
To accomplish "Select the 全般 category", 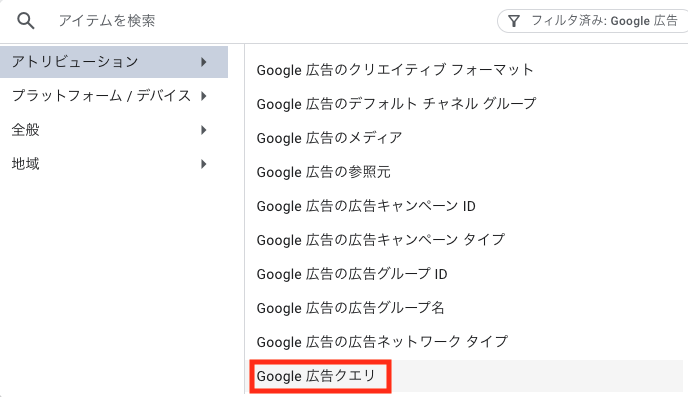I will tap(114, 130).
